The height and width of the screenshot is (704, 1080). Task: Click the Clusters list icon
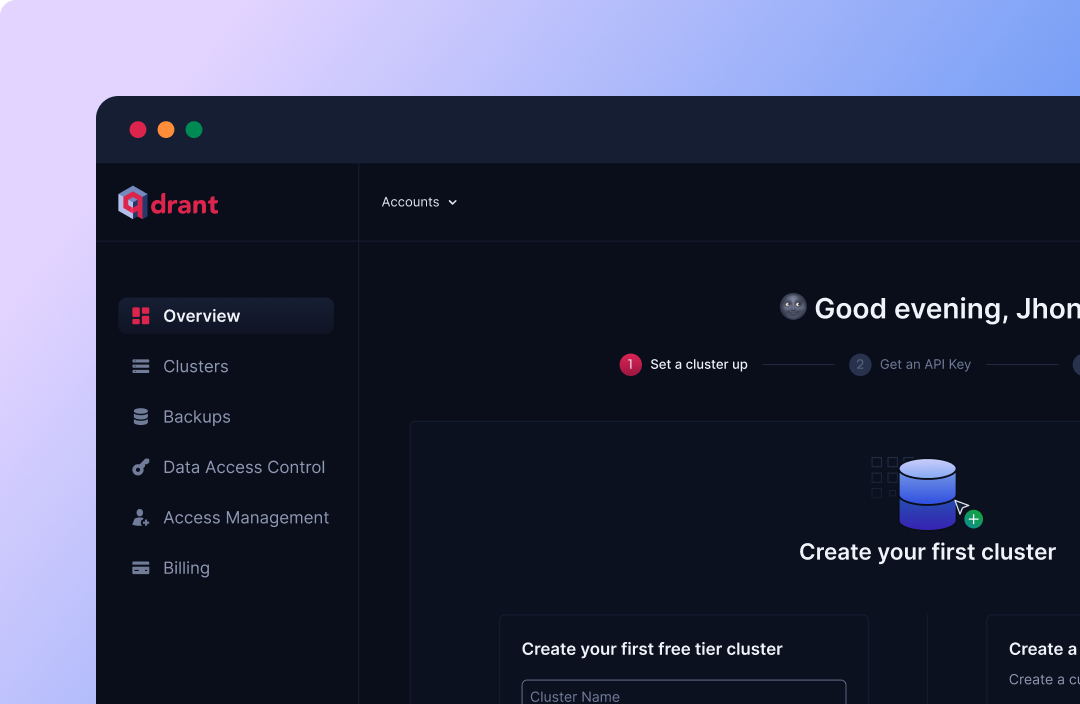click(x=140, y=366)
